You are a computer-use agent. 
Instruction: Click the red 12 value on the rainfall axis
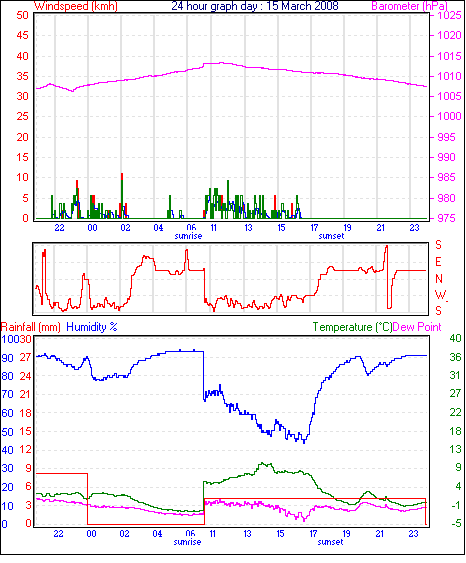25,450
